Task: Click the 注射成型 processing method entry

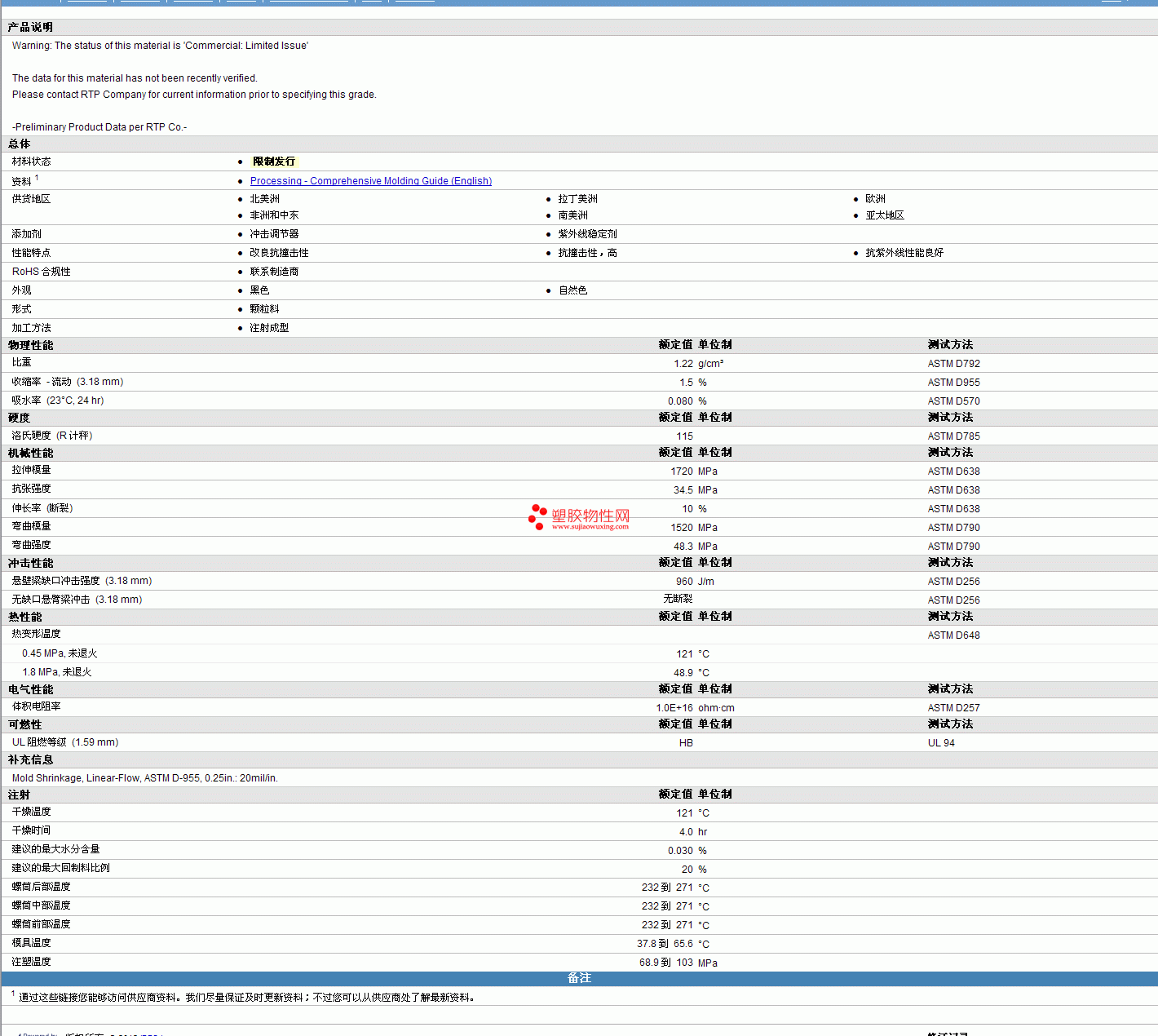Action: coord(269,328)
